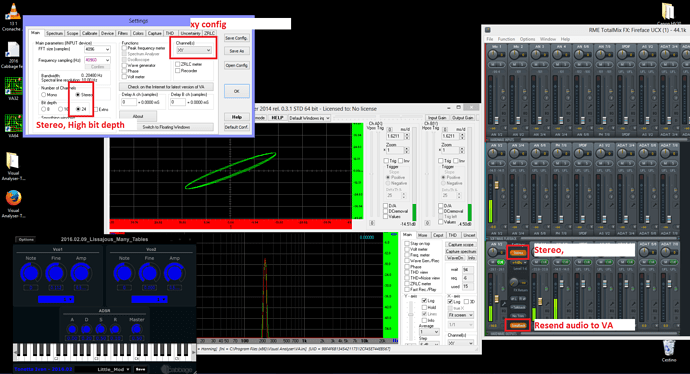This screenshot has width=690, height=374.
Task: Switch to the Scope tab in Settings
Action: [x=72, y=33]
